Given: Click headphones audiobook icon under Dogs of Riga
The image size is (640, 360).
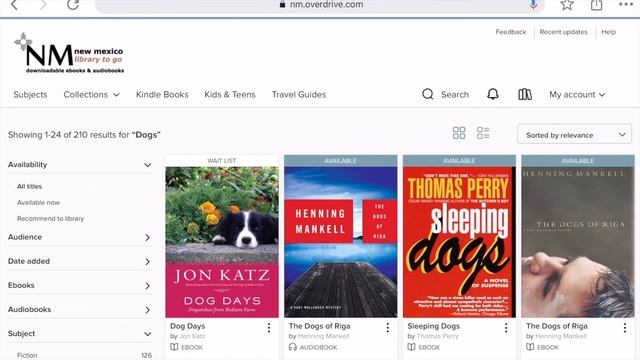Looking at the screenshot, I should click(293, 347).
